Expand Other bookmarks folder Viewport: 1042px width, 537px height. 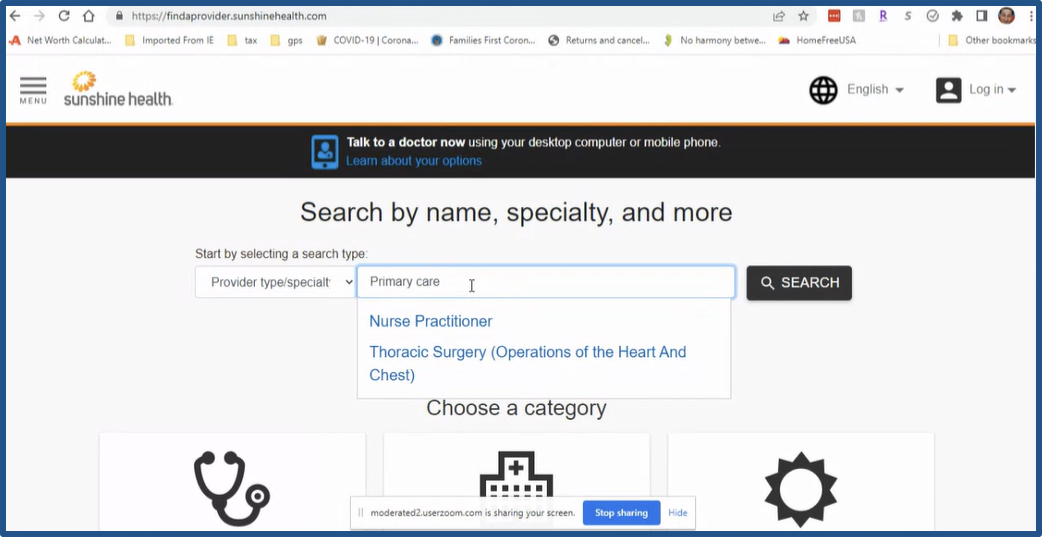click(991, 40)
